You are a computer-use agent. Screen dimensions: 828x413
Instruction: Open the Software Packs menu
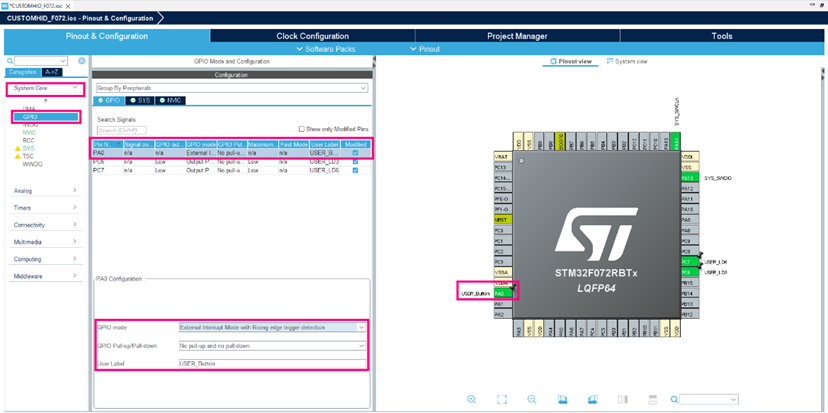click(326, 49)
